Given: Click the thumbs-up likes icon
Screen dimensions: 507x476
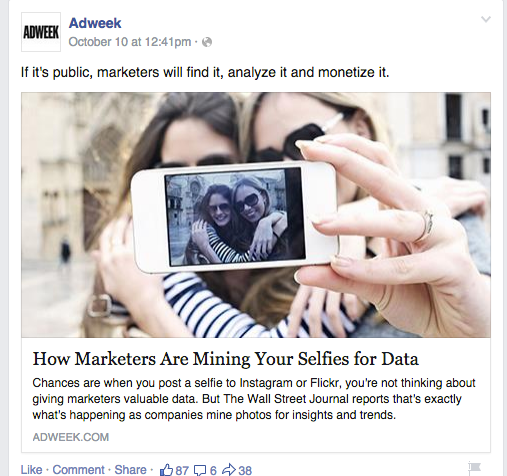Looking at the screenshot, I should (166, 470).
